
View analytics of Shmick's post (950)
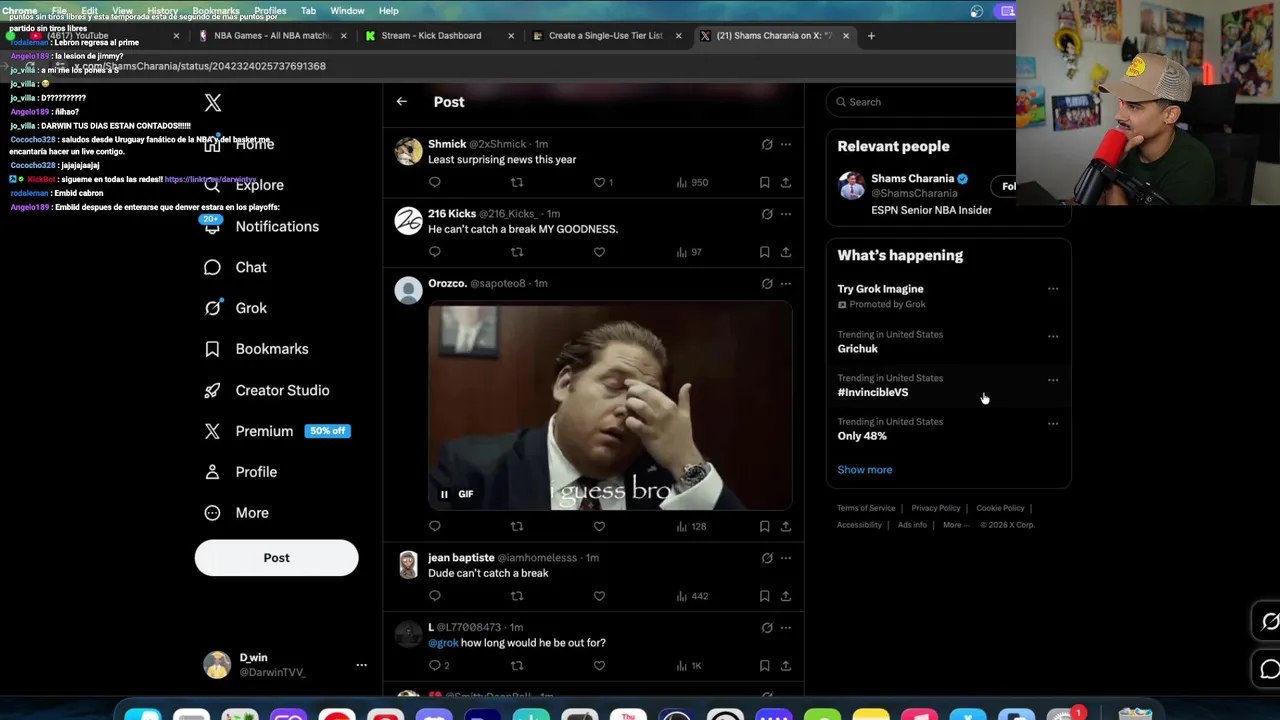[692, 182]
